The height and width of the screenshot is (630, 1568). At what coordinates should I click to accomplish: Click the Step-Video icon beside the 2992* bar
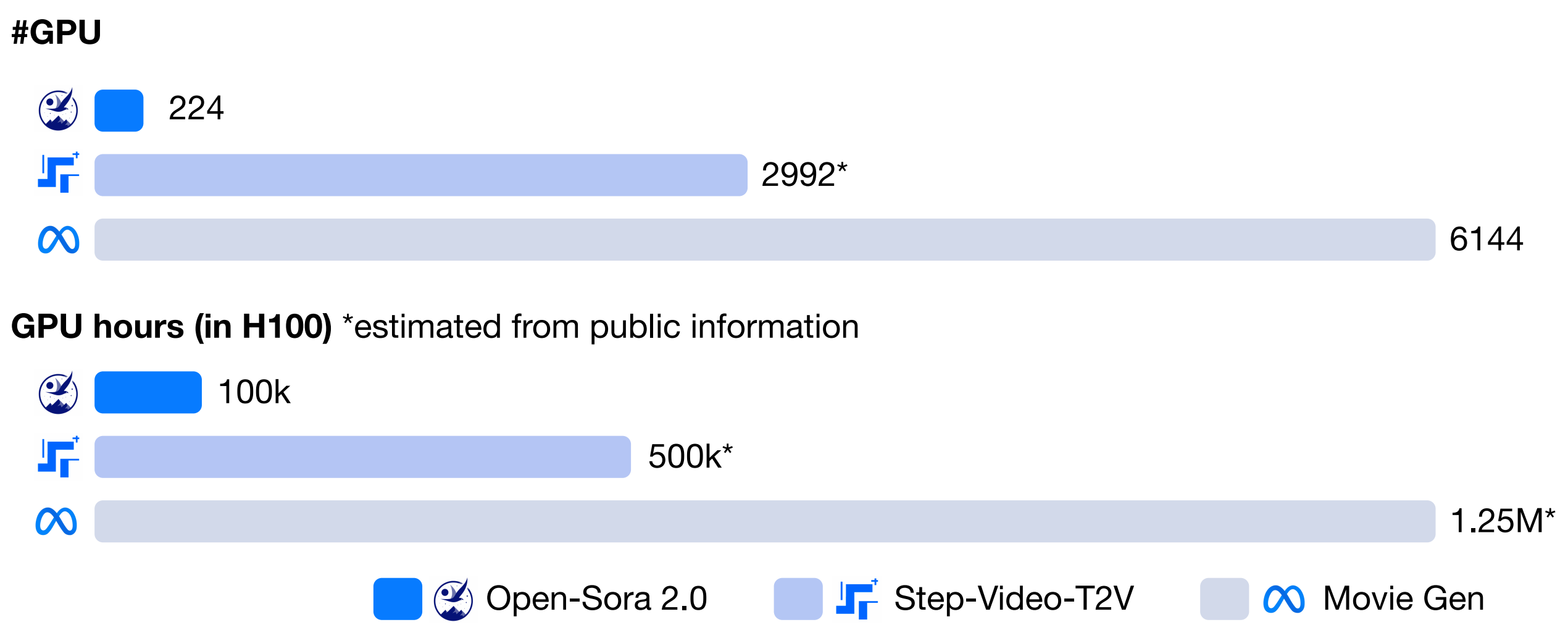(59, 174)
